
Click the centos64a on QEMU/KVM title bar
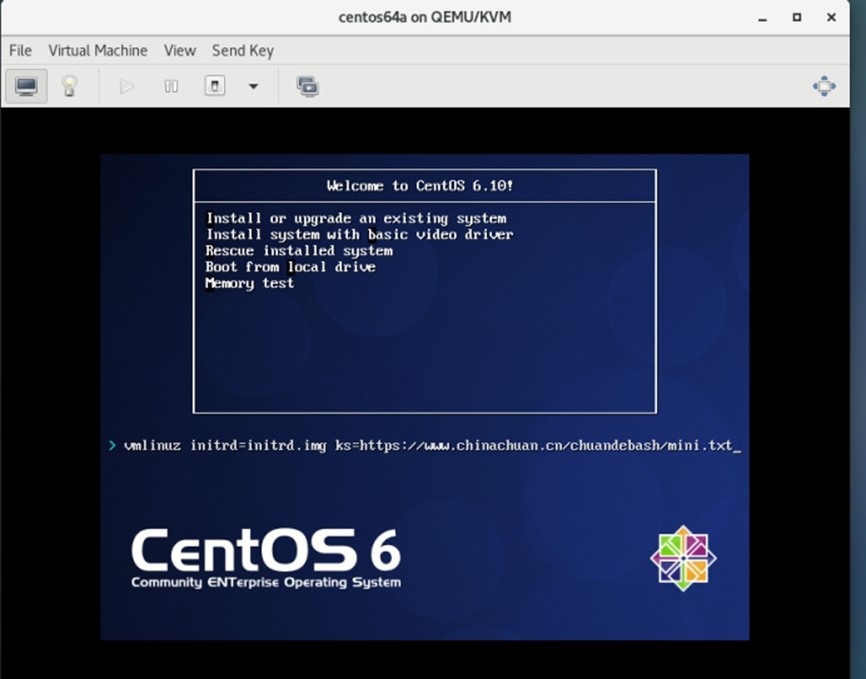pos(425,17)
